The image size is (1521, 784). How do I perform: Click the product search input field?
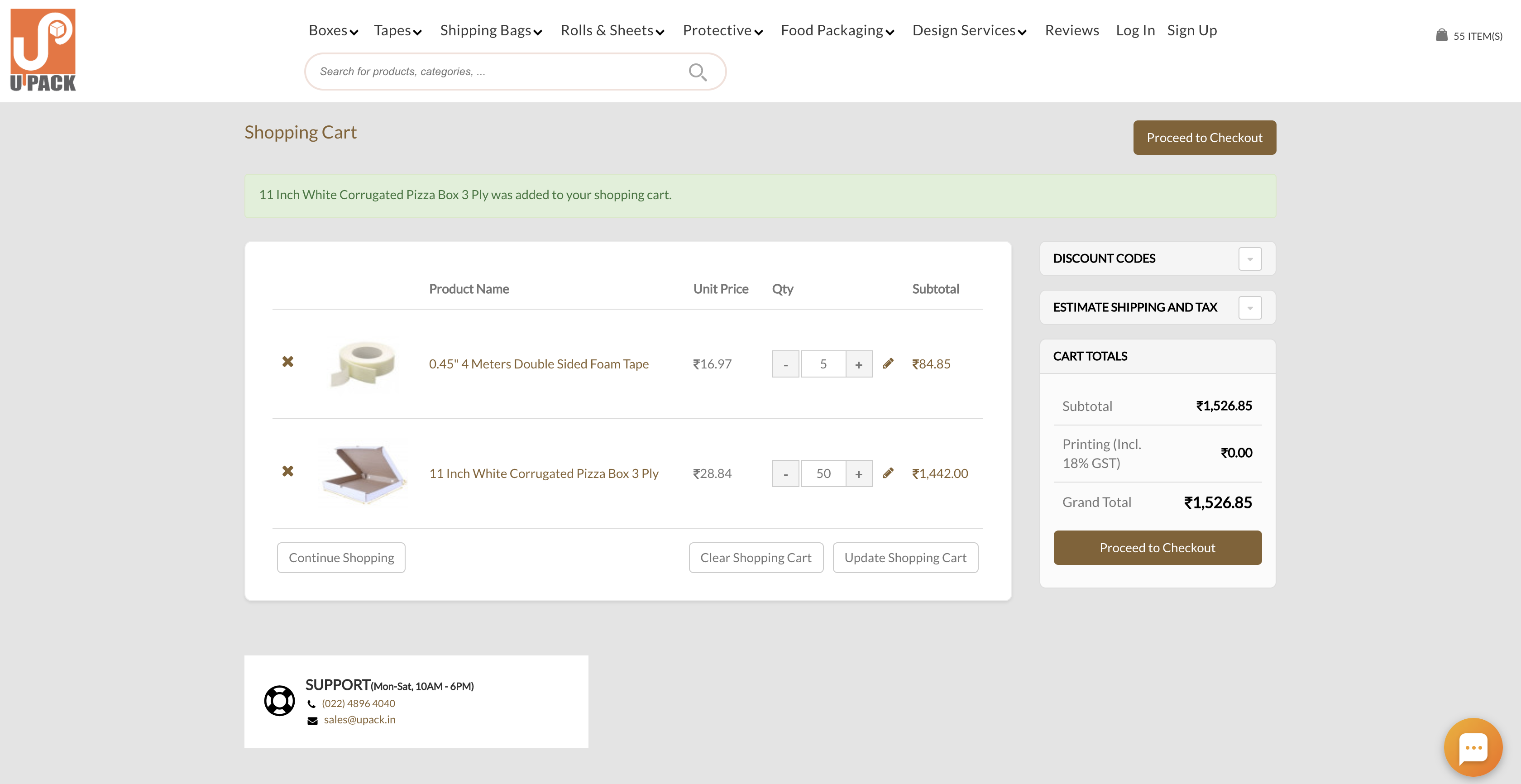pos(496,72)
